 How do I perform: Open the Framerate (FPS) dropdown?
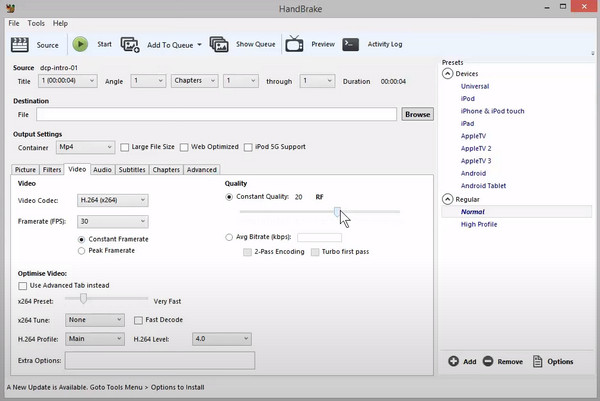click(112, 221)
